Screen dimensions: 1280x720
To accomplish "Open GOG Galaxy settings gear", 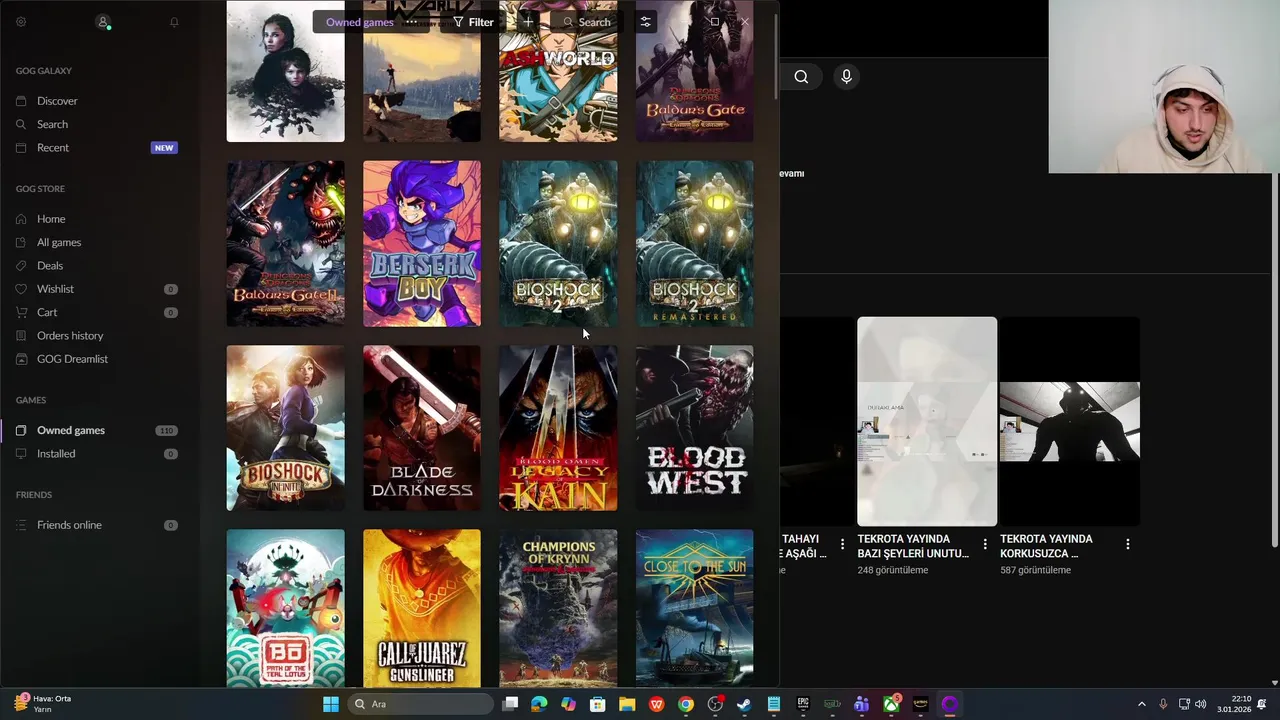I will 21,21.
